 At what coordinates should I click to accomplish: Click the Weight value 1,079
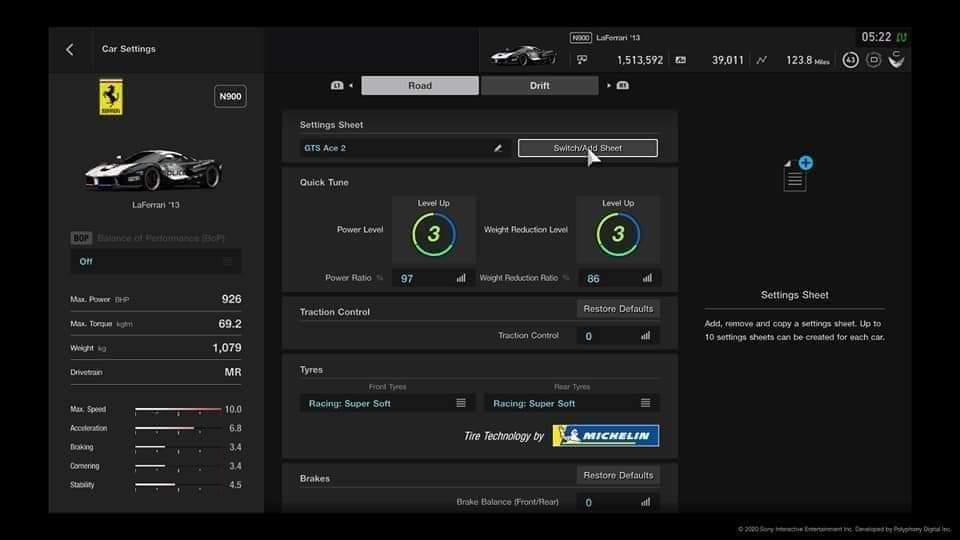point(227,348)
